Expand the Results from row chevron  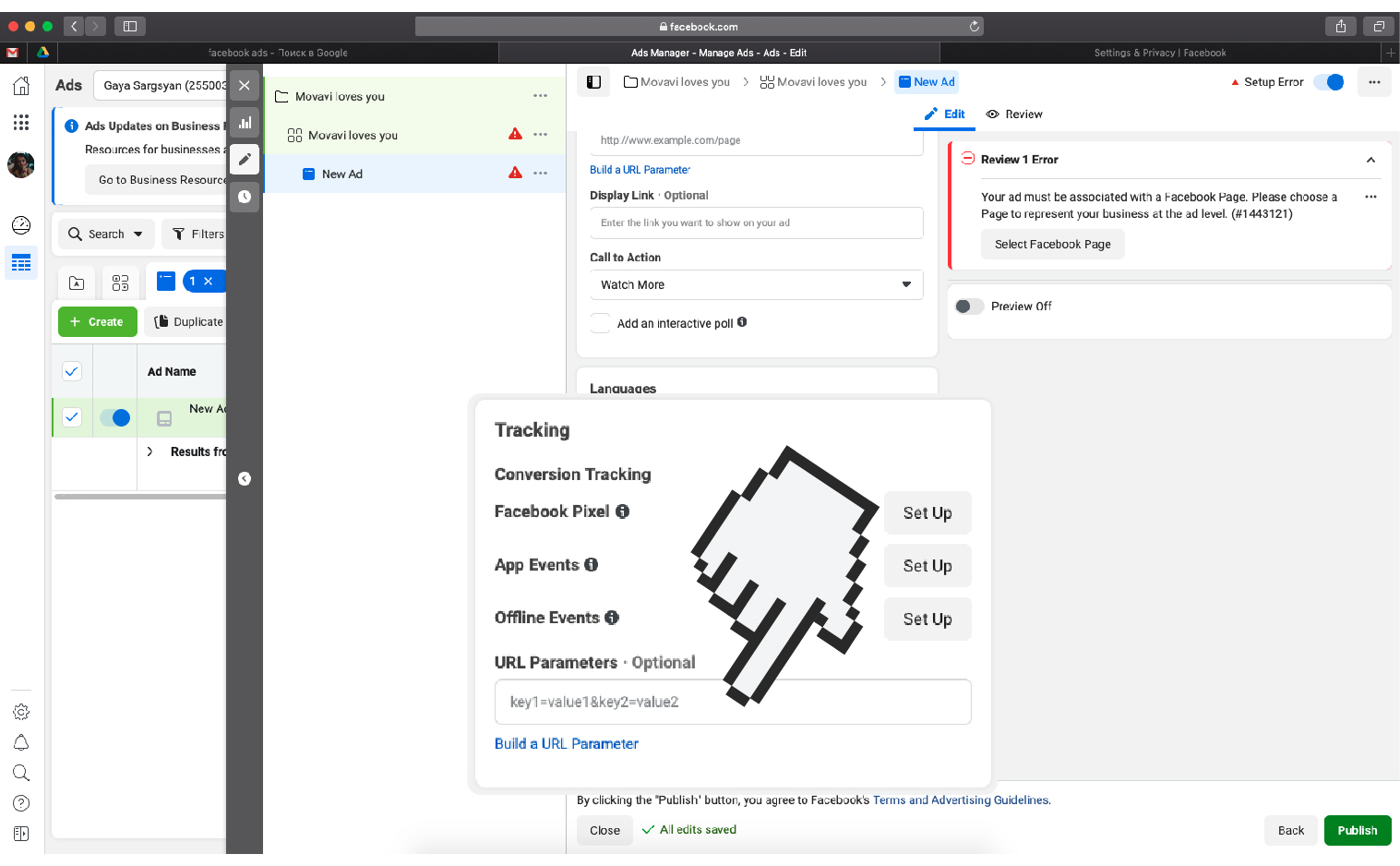[150, 451]
